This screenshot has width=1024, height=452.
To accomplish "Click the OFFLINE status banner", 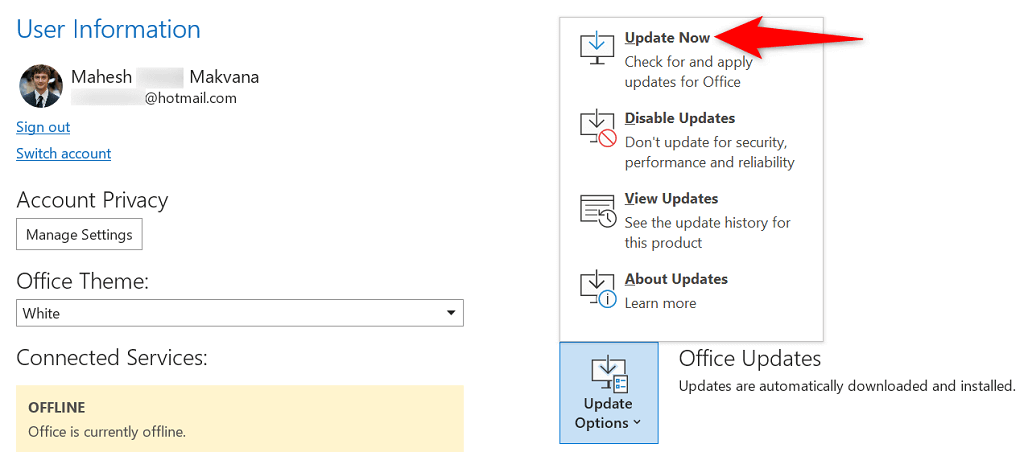I will (240, 419).
